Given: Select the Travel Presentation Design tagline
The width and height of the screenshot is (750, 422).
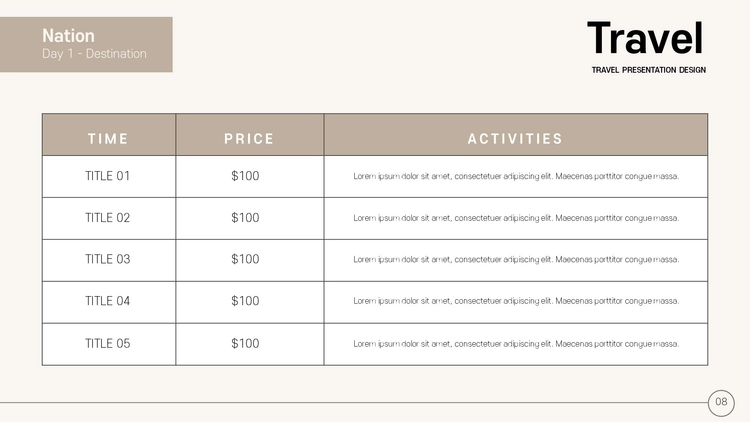Looking at the screenshot, I should 649,70.
